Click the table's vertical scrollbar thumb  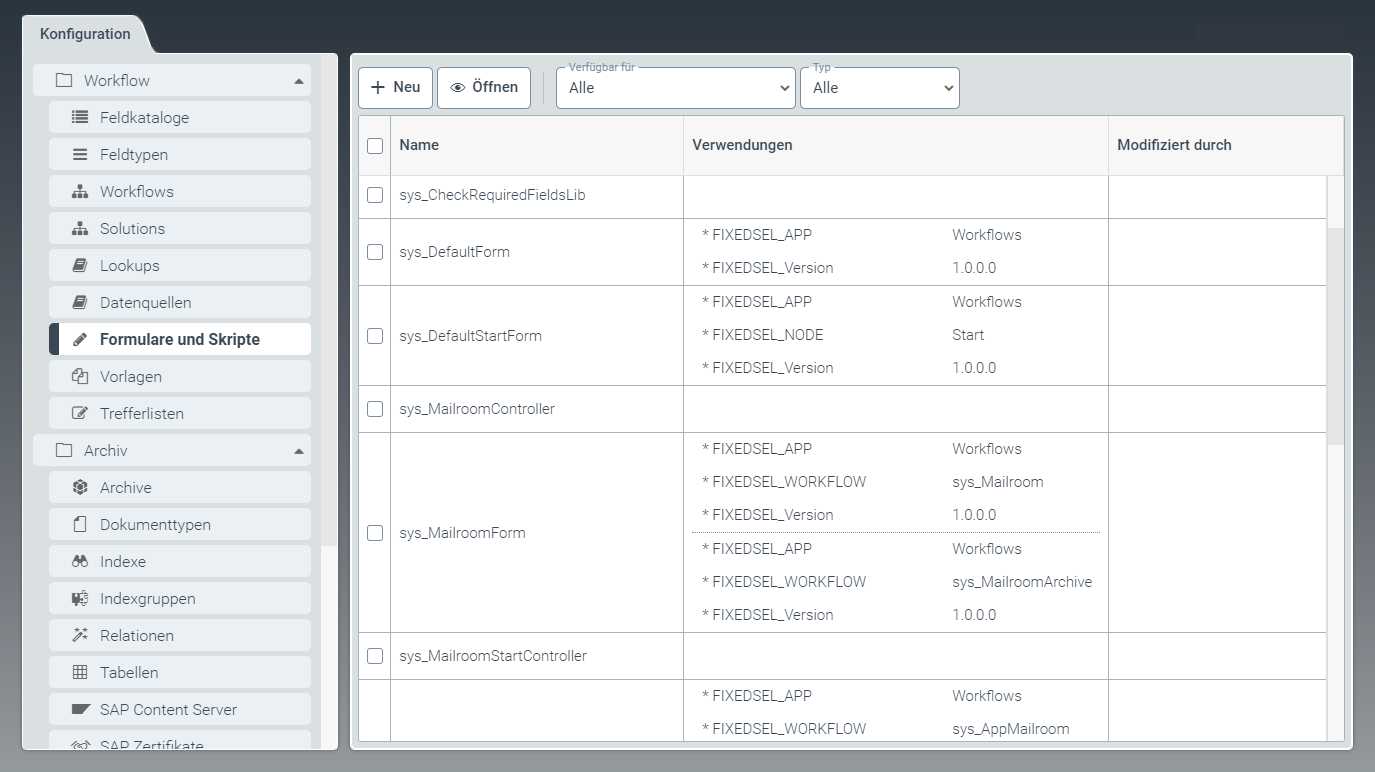[1335, 335]
